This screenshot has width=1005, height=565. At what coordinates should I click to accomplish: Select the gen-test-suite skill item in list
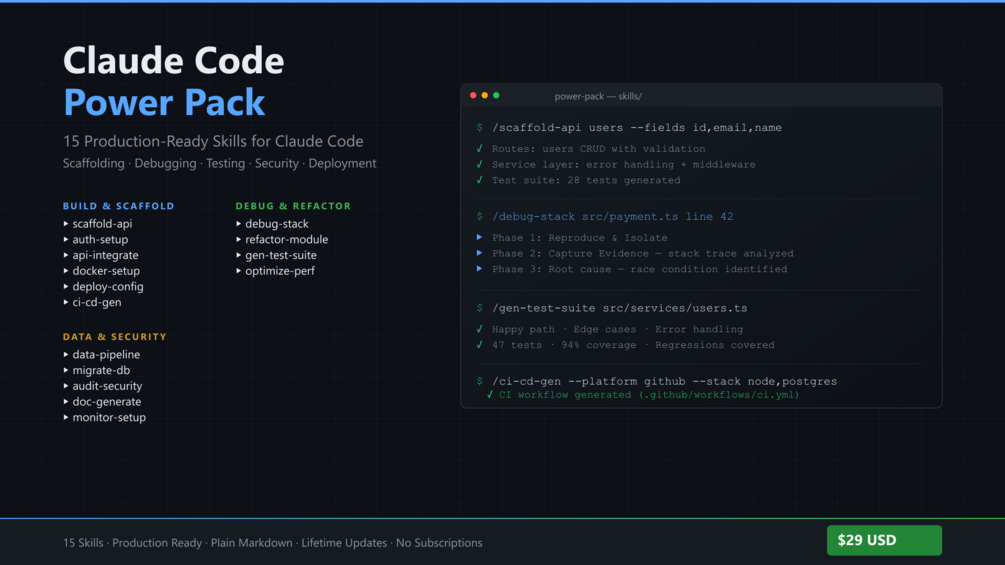click(281, 255)
